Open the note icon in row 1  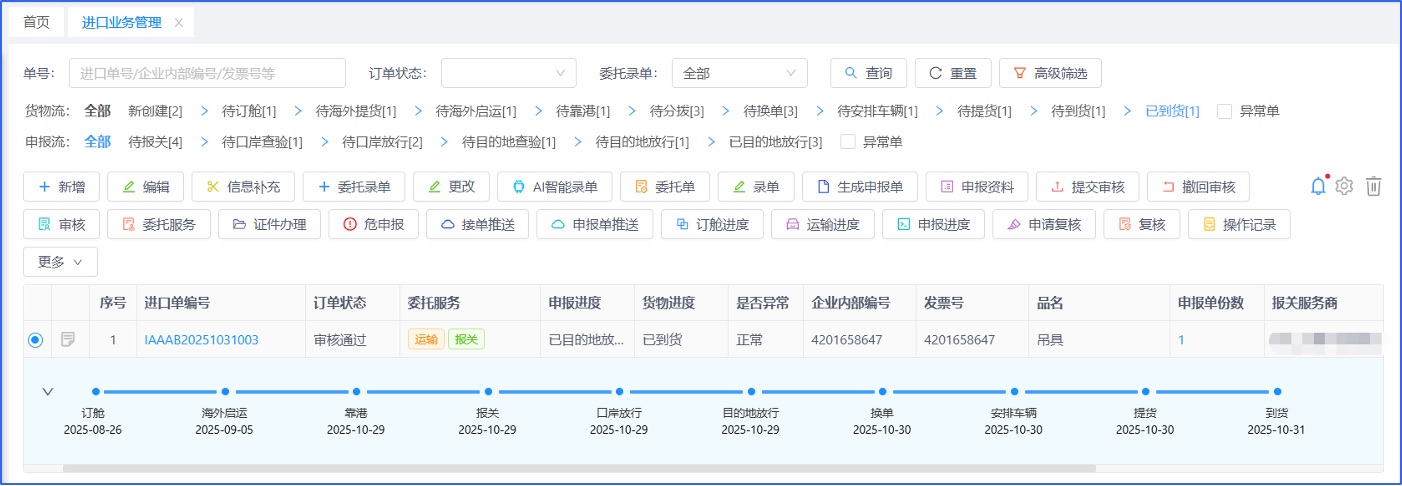coord(68,340)
